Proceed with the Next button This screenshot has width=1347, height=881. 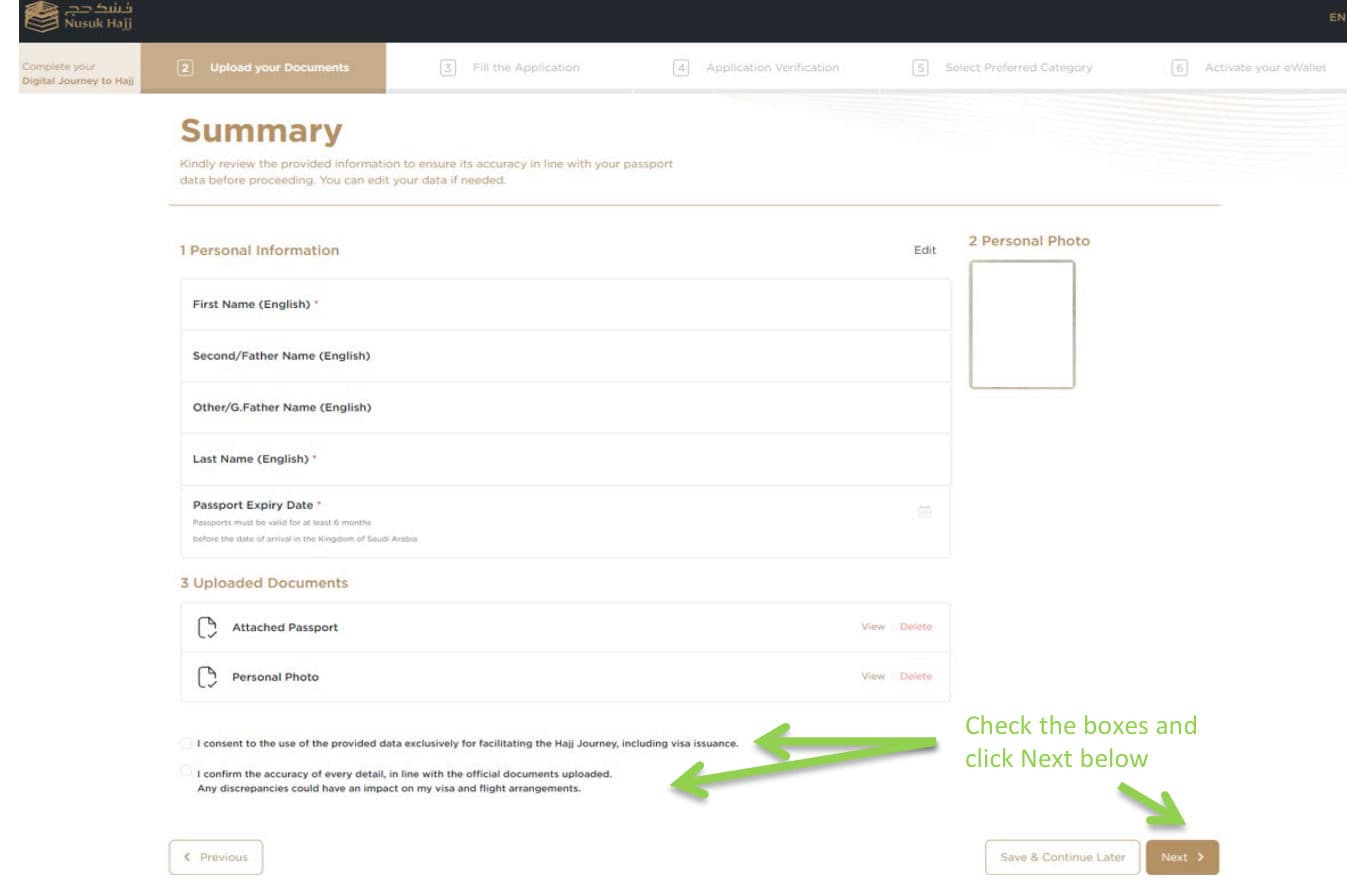point(1183,857)
